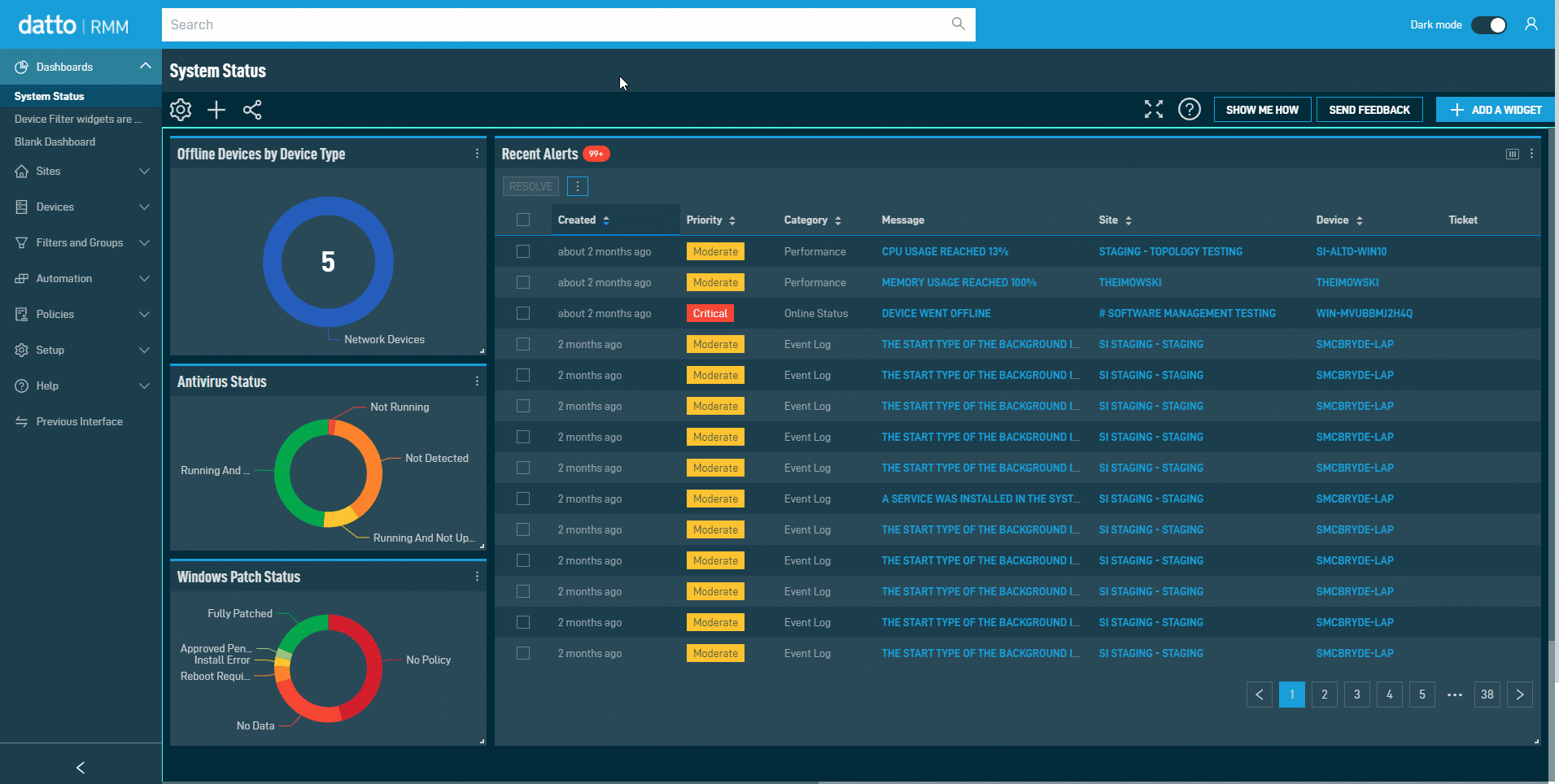Click ellipsis between pages 5 and 38

[x=1455, y=695]
